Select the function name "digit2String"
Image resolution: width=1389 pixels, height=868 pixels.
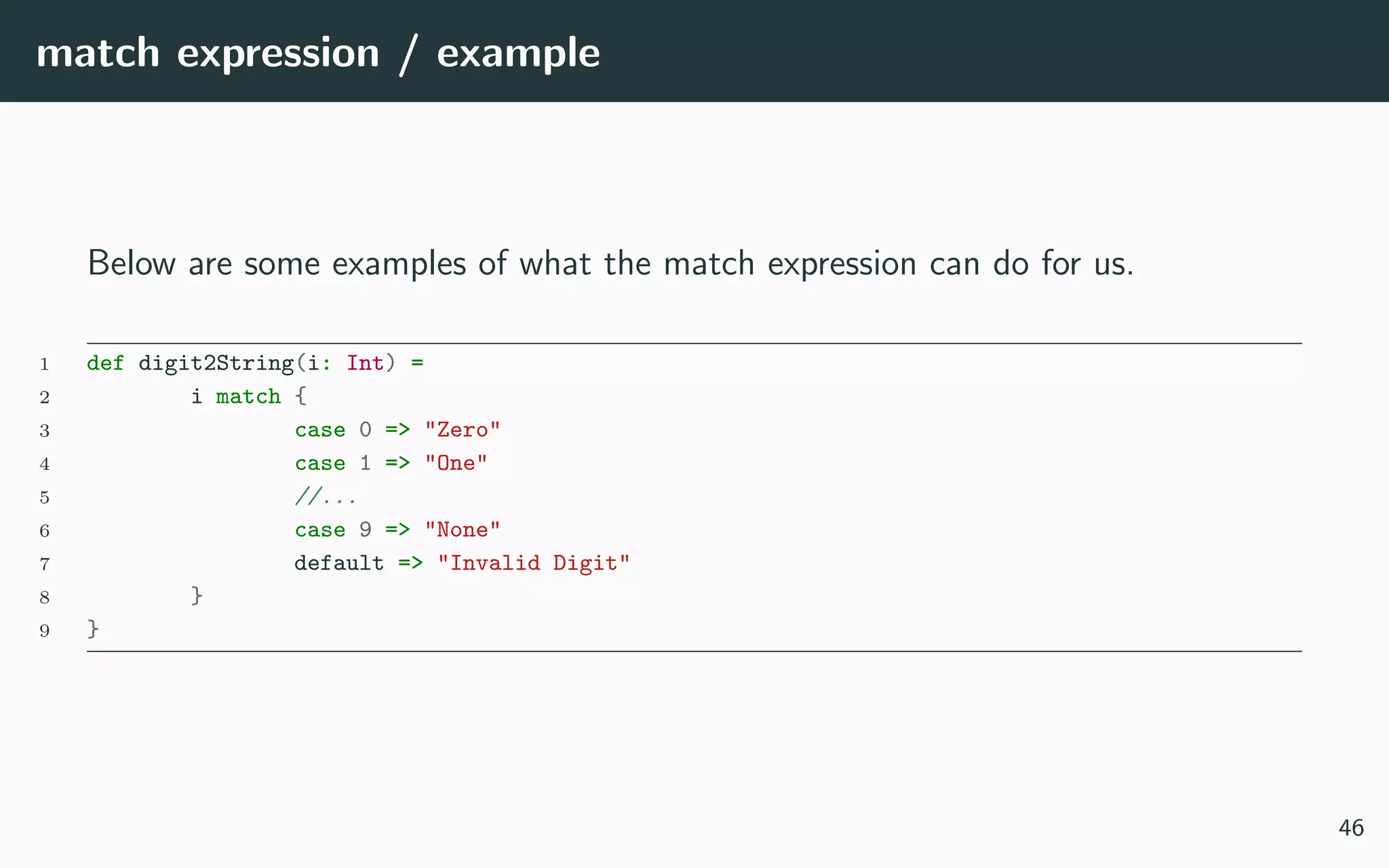[216, 363]
